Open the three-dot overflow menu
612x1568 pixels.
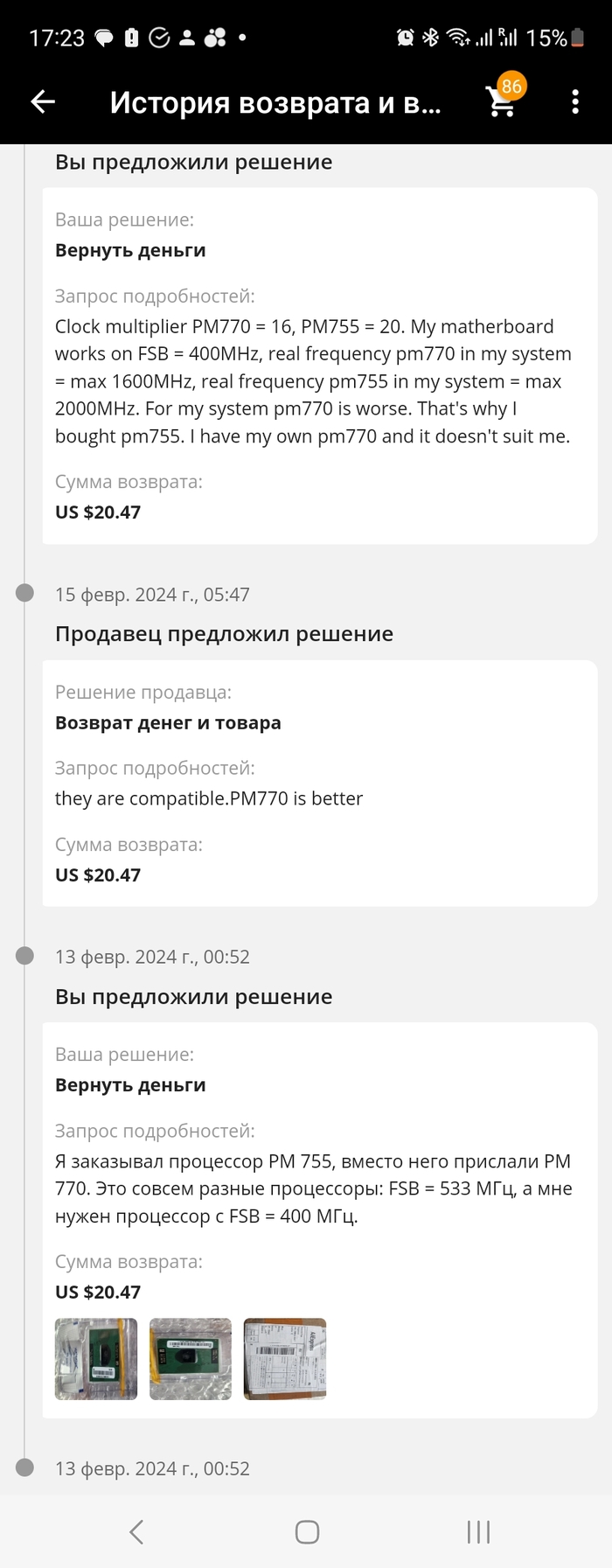tap(574, 102)
